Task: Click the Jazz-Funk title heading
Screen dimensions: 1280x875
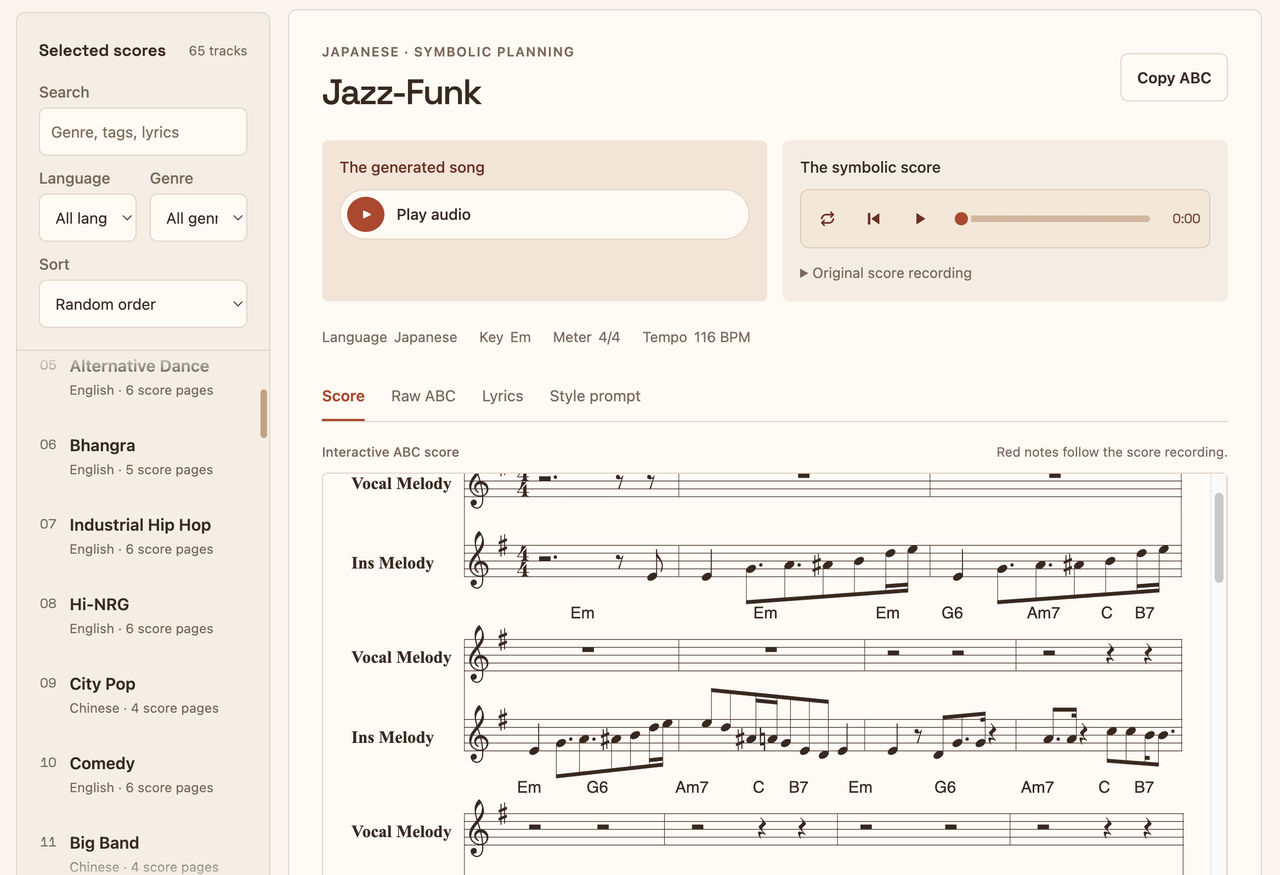Action: pos(401,92)
